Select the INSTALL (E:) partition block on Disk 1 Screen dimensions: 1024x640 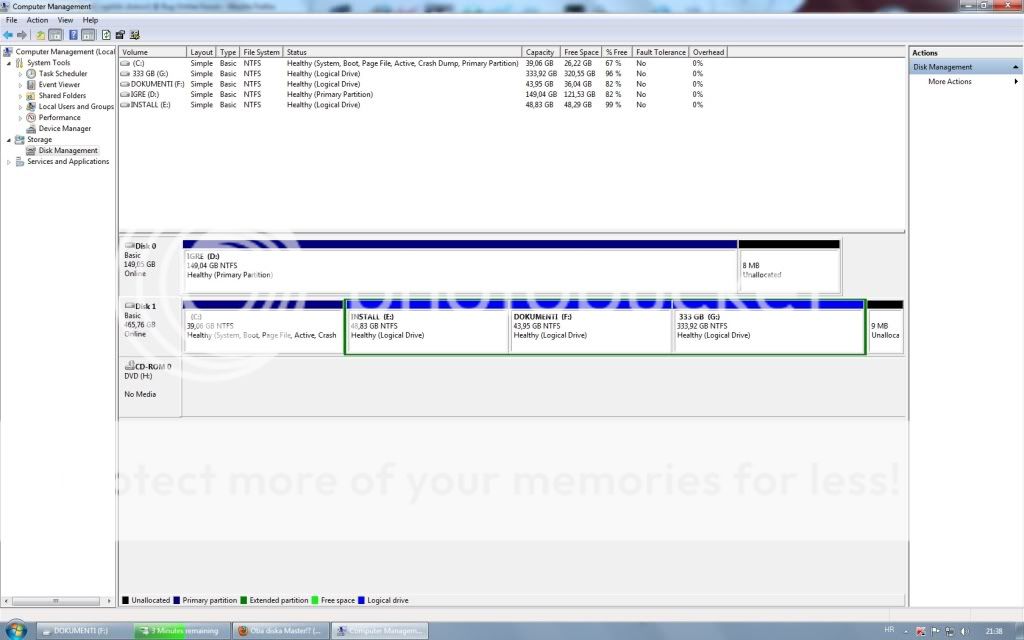427,330
